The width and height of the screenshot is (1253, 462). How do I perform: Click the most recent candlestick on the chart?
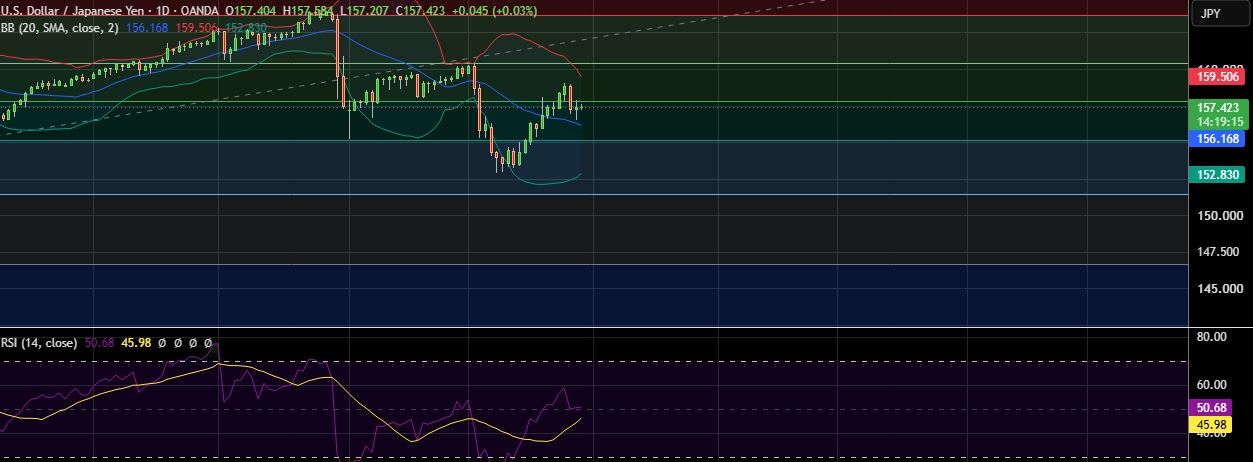[x=580, y=107]
